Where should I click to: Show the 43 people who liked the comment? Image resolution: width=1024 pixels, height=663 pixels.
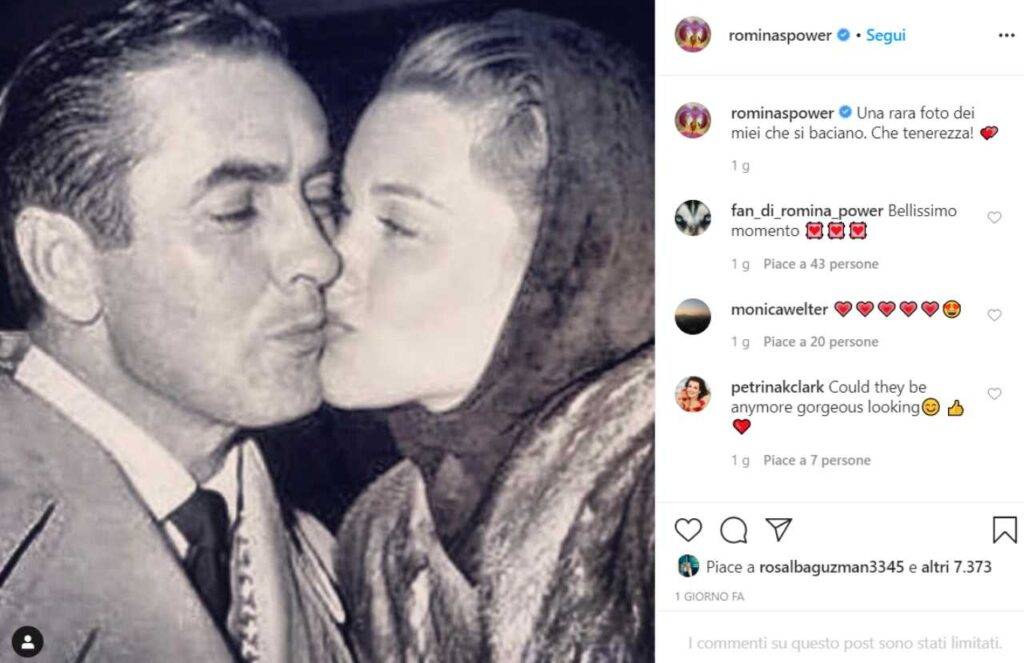click(820, 264)
